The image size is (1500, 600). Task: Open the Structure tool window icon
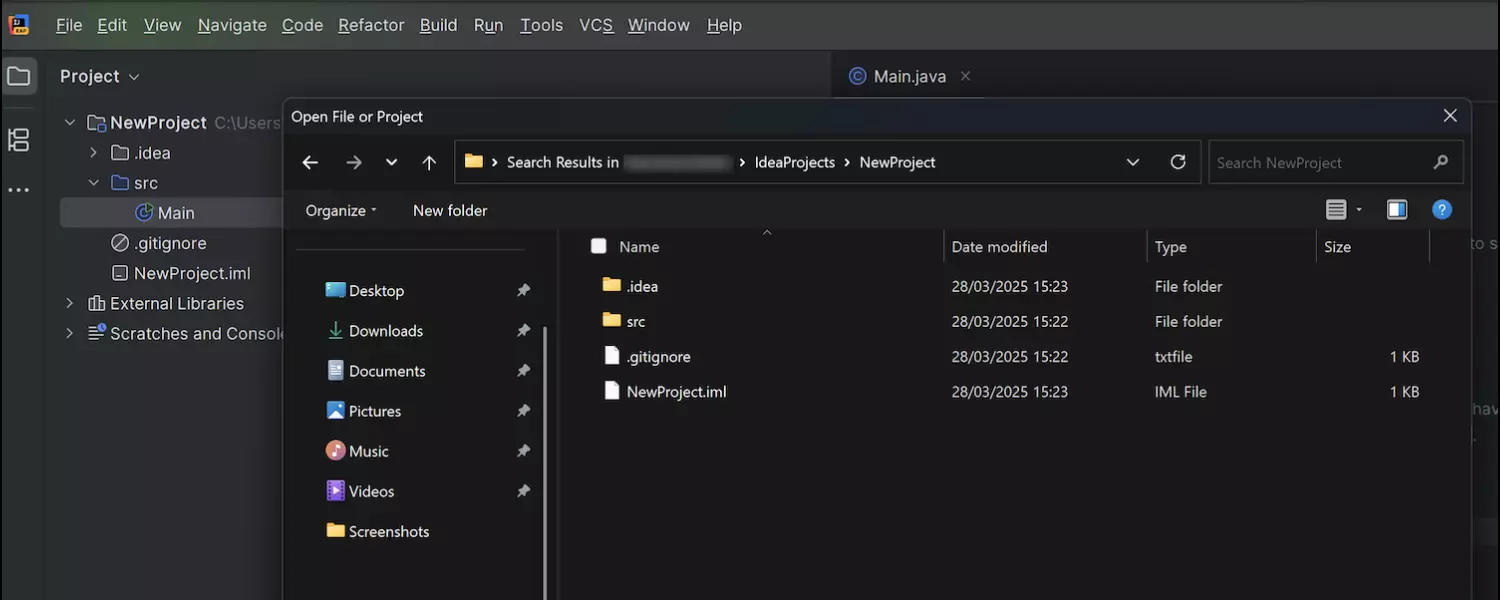pyautogui.click(x=19, y=140)
